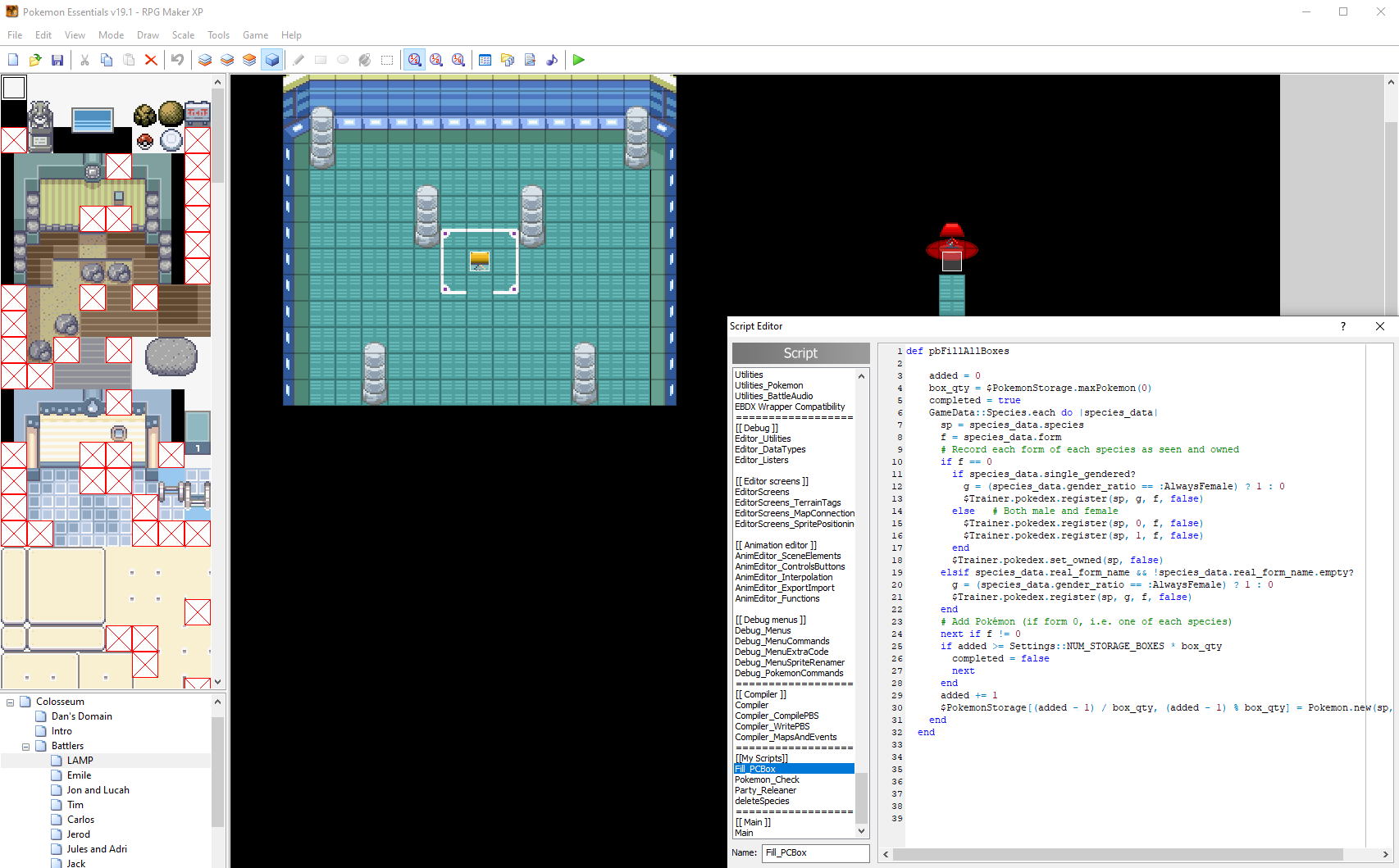Select the Jules and Adri map

tap(97, 849)
